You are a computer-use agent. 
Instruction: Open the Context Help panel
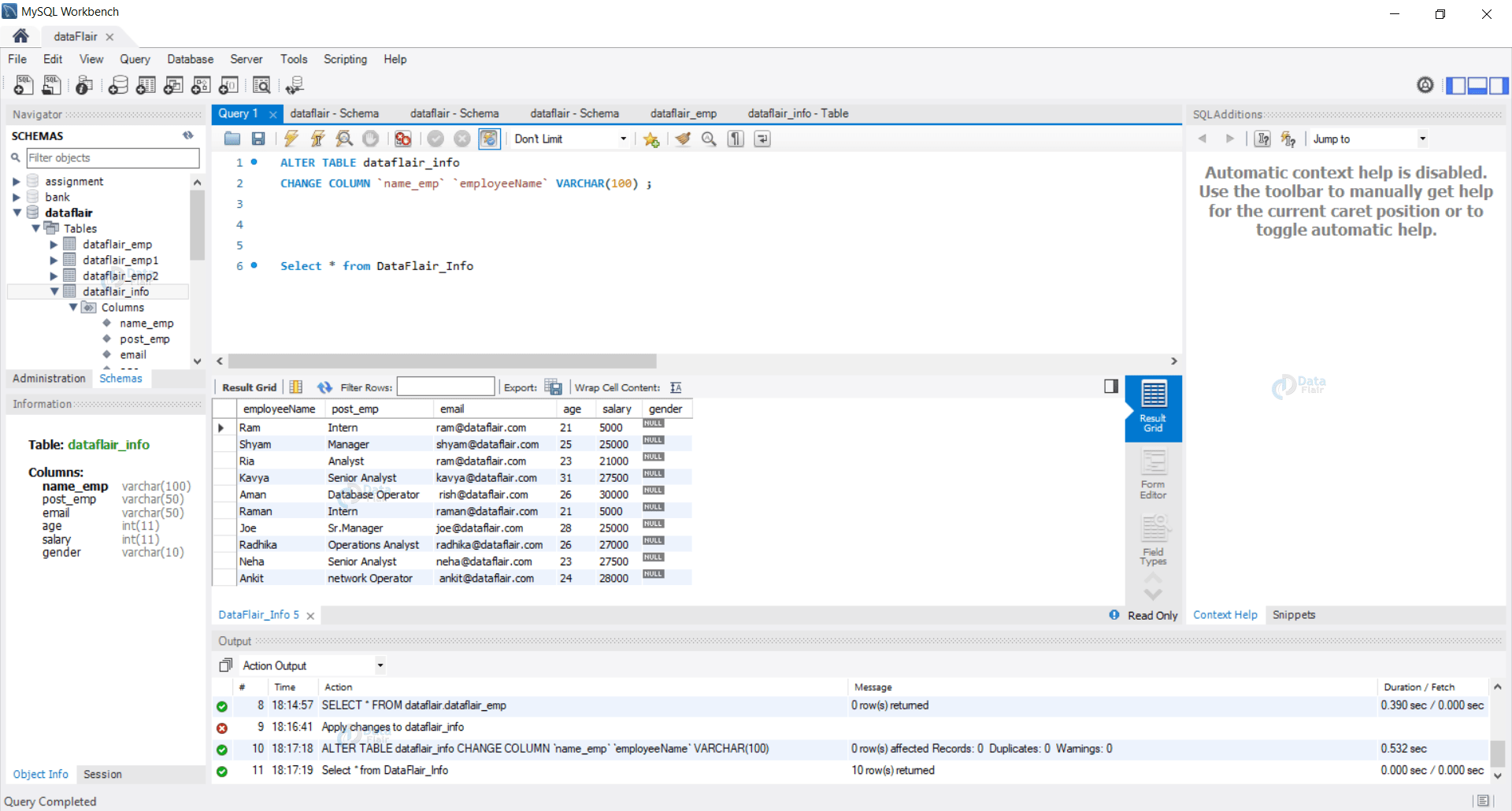point(1225,615)
